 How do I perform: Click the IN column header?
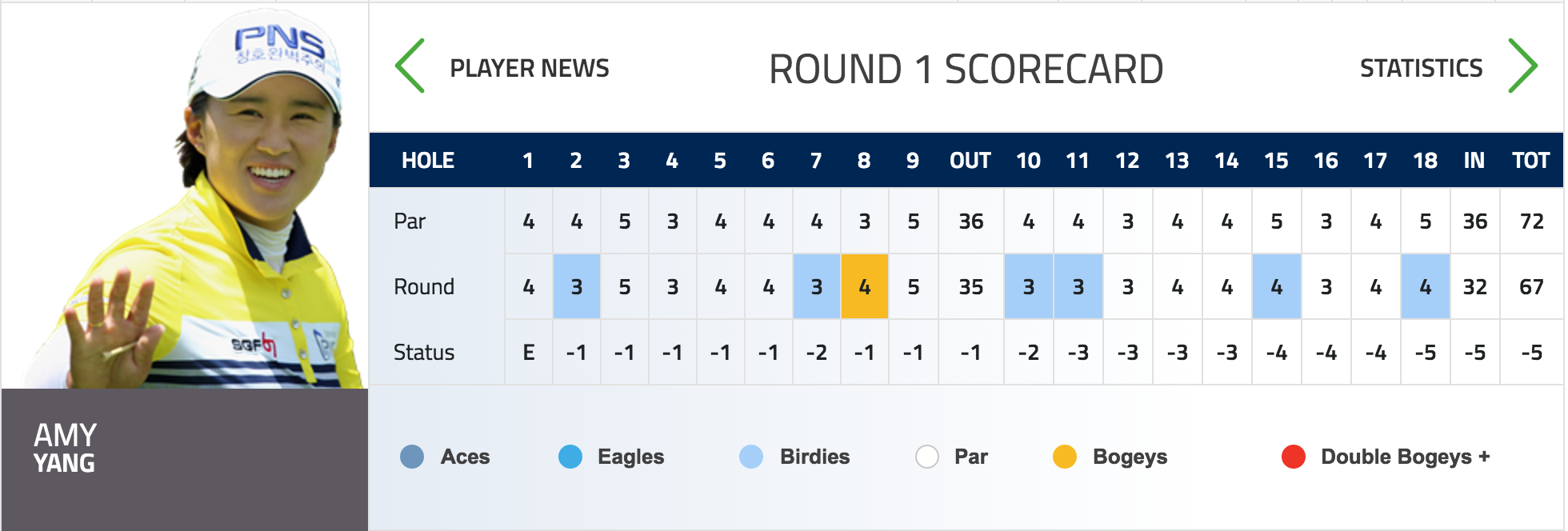point(1474,161)
